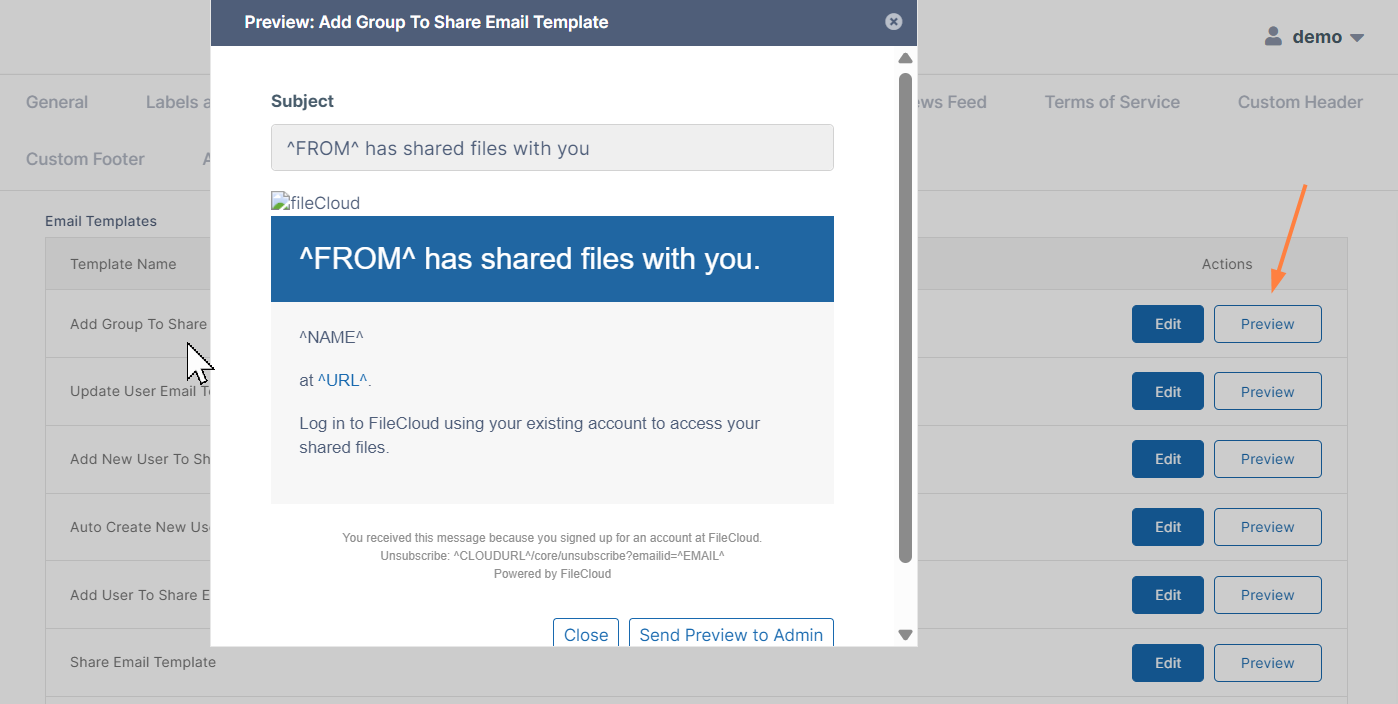Open the Custom Header tab
The width and height of the screenshot is (1398, 704).
point(1300,102)
